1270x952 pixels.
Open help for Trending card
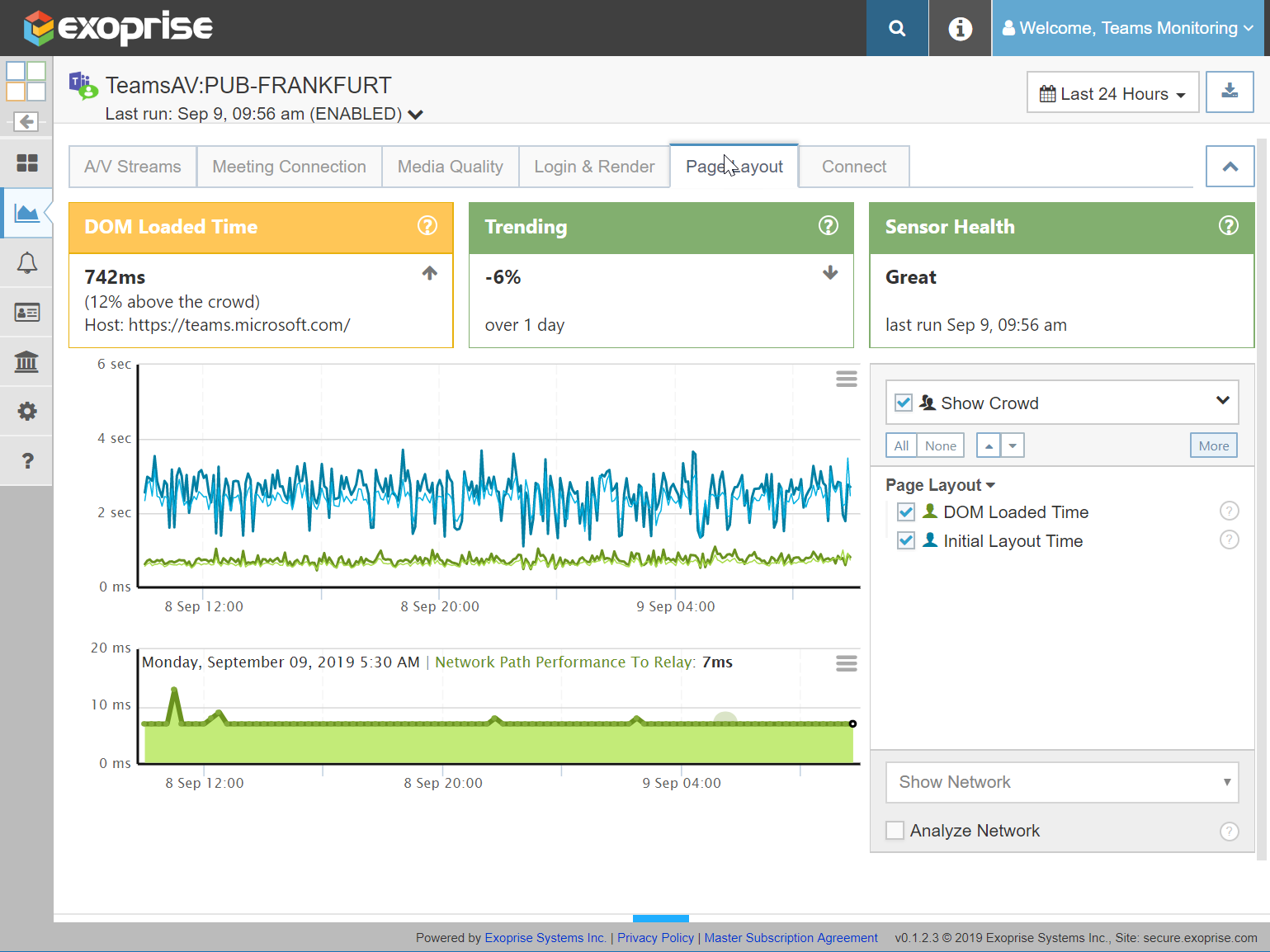coord(828,226)
